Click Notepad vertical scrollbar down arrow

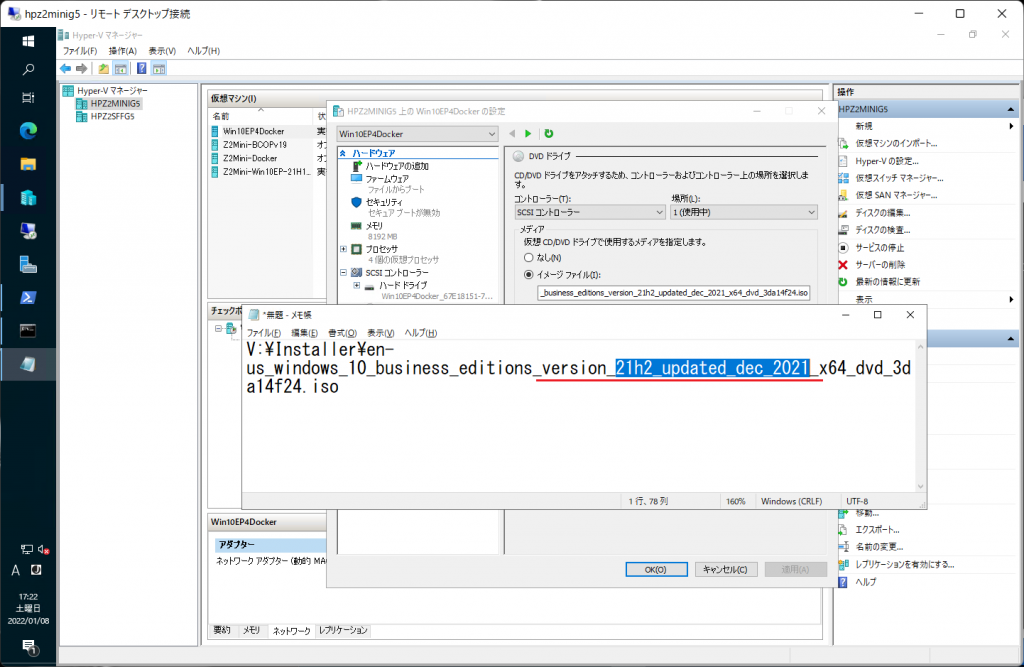[920, 486]
